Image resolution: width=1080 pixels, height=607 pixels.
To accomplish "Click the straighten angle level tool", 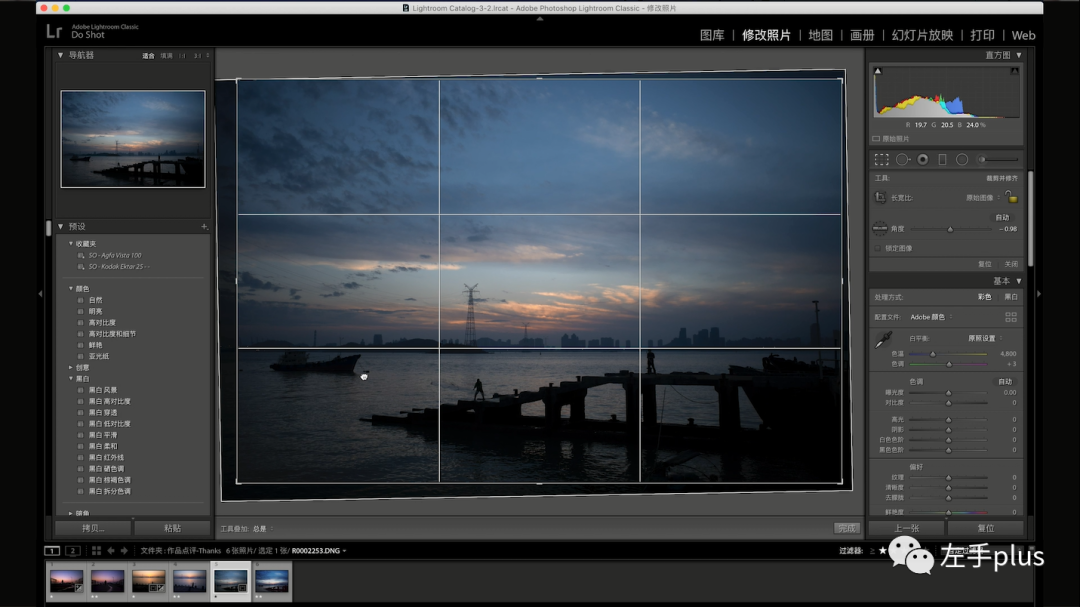I will pos(880,228).
